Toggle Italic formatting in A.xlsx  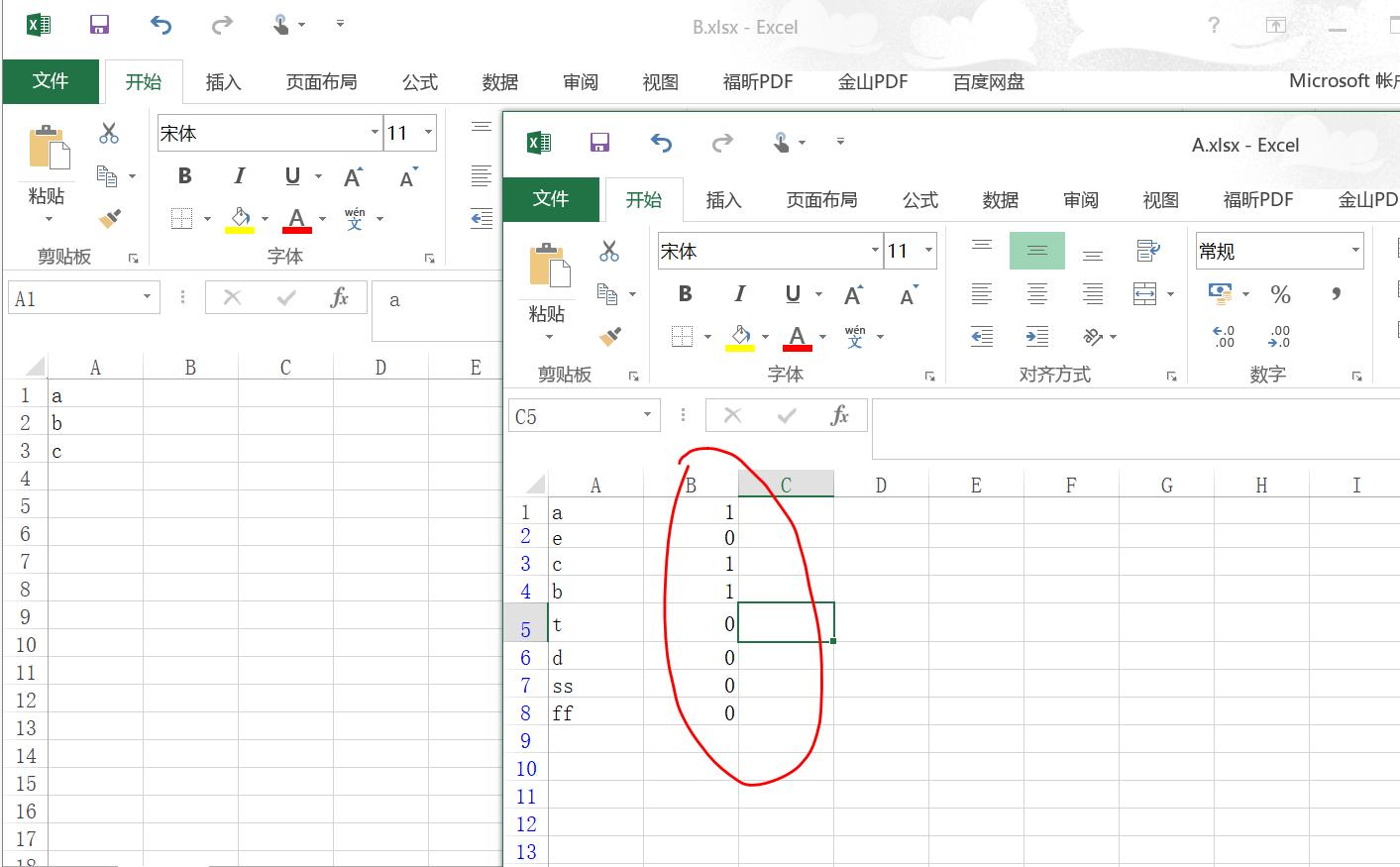[739, 293]
